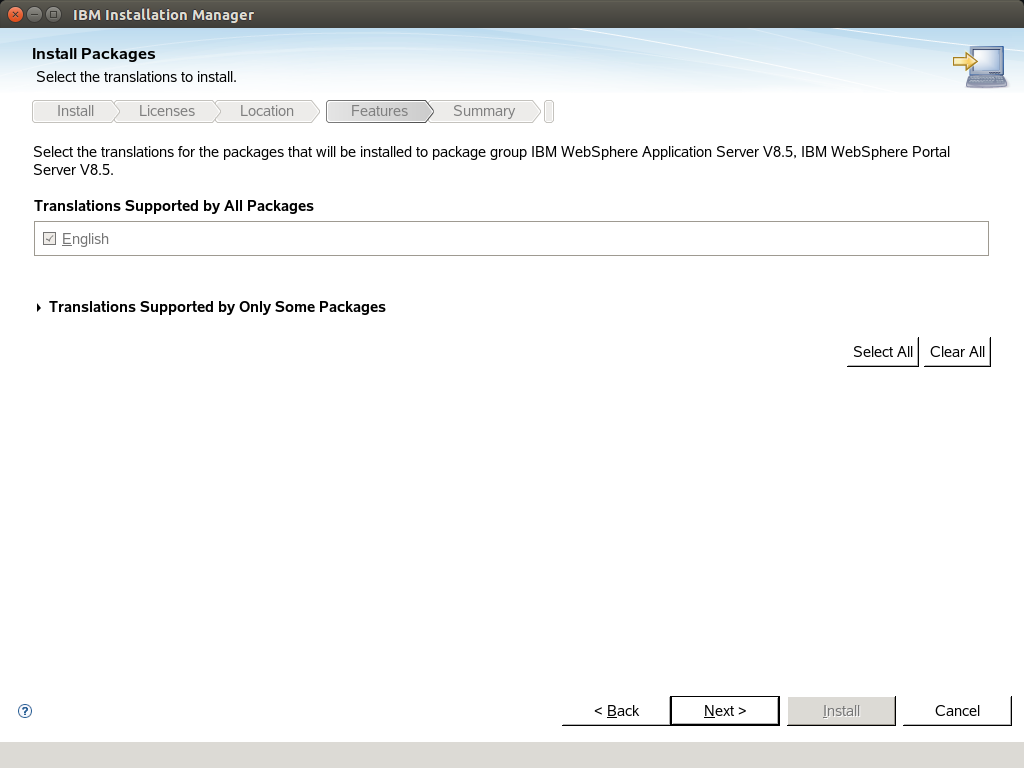Go to the Install wizard step
1024x768 pixels.
tap(75, 111)
